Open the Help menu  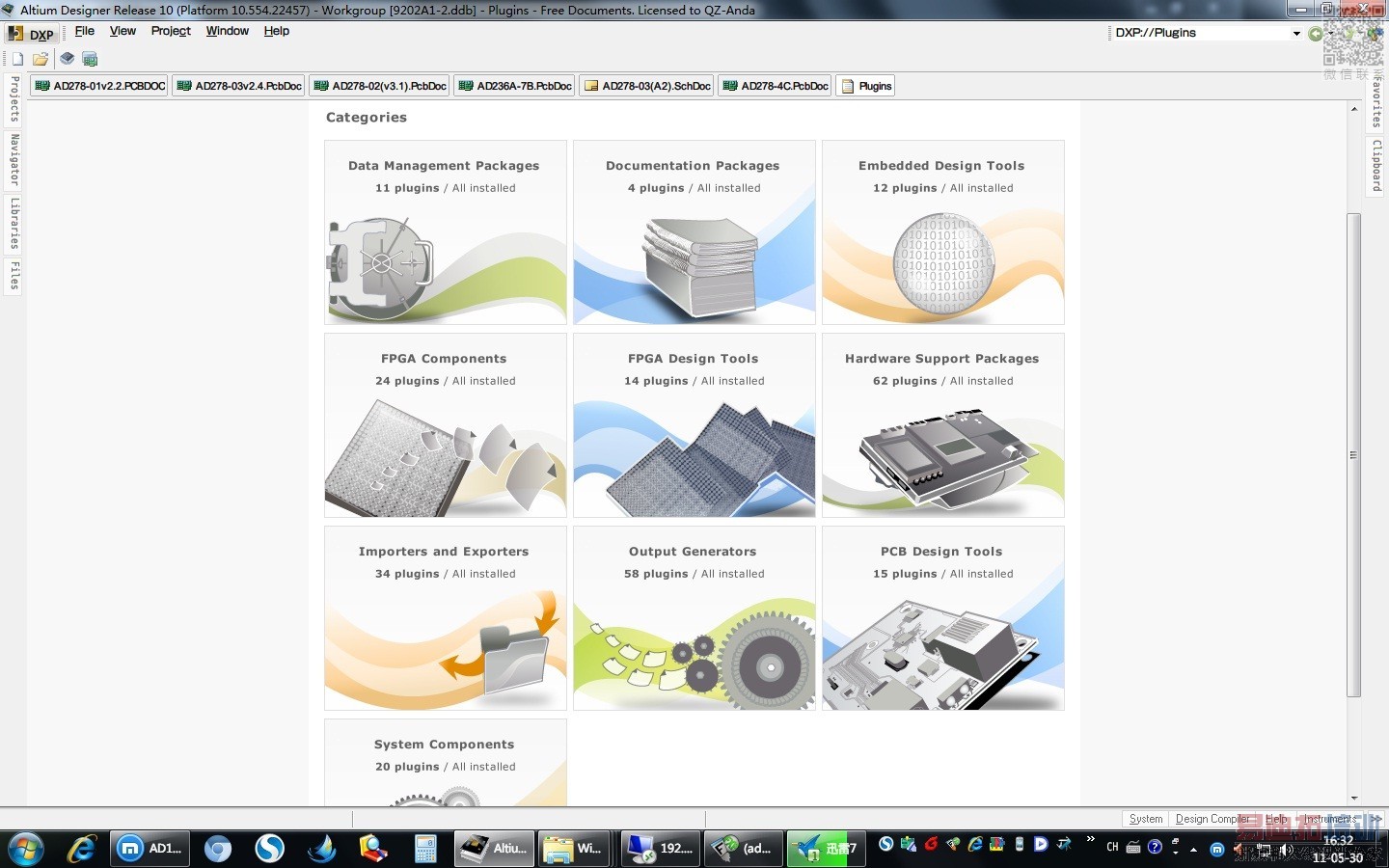(x=277, y=31)
